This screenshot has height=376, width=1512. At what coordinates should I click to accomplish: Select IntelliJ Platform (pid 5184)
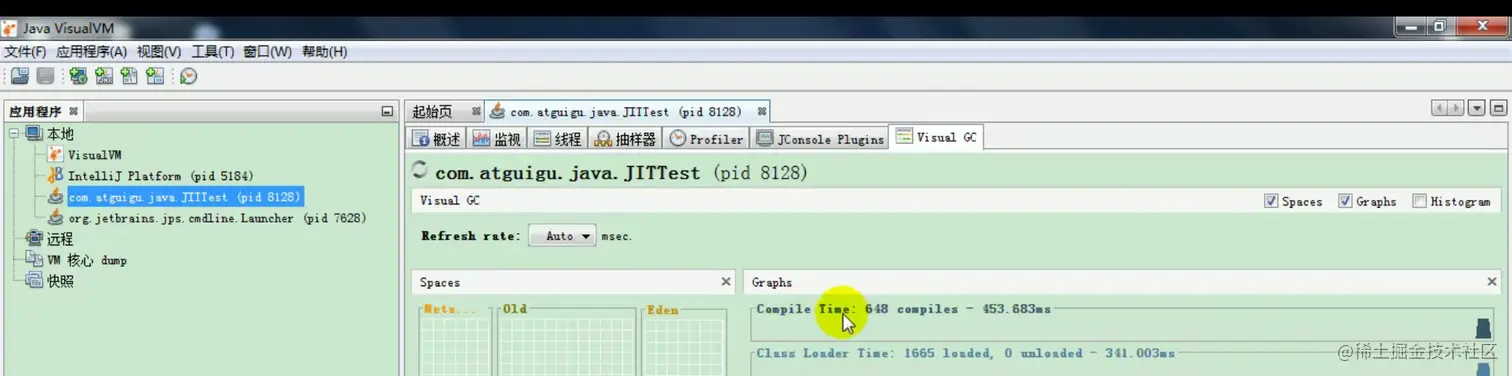[x=160, y=176]
